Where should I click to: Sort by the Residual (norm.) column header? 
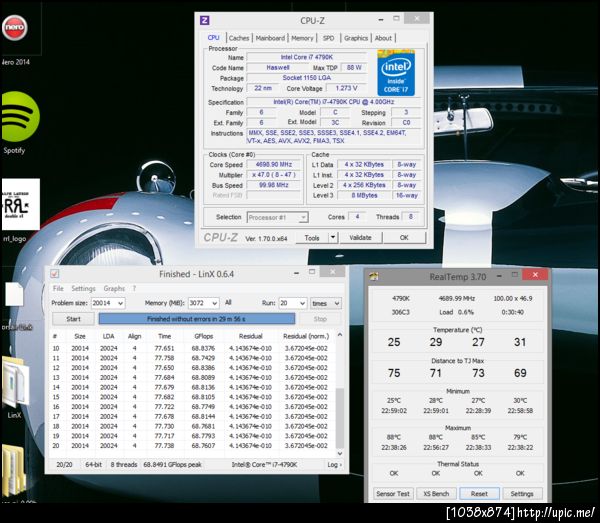(306, 336)
